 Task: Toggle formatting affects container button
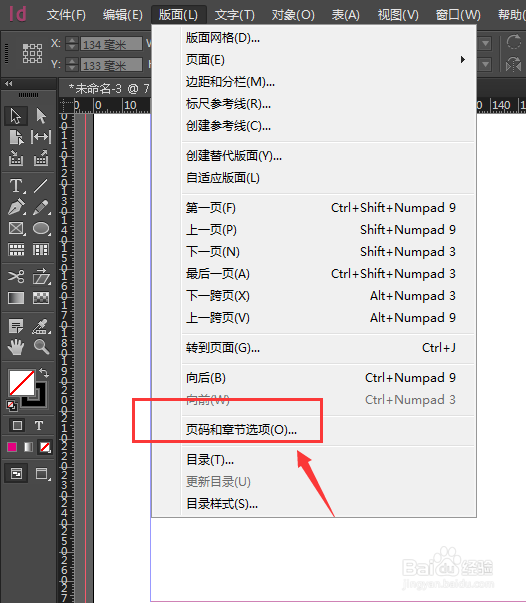17,425
